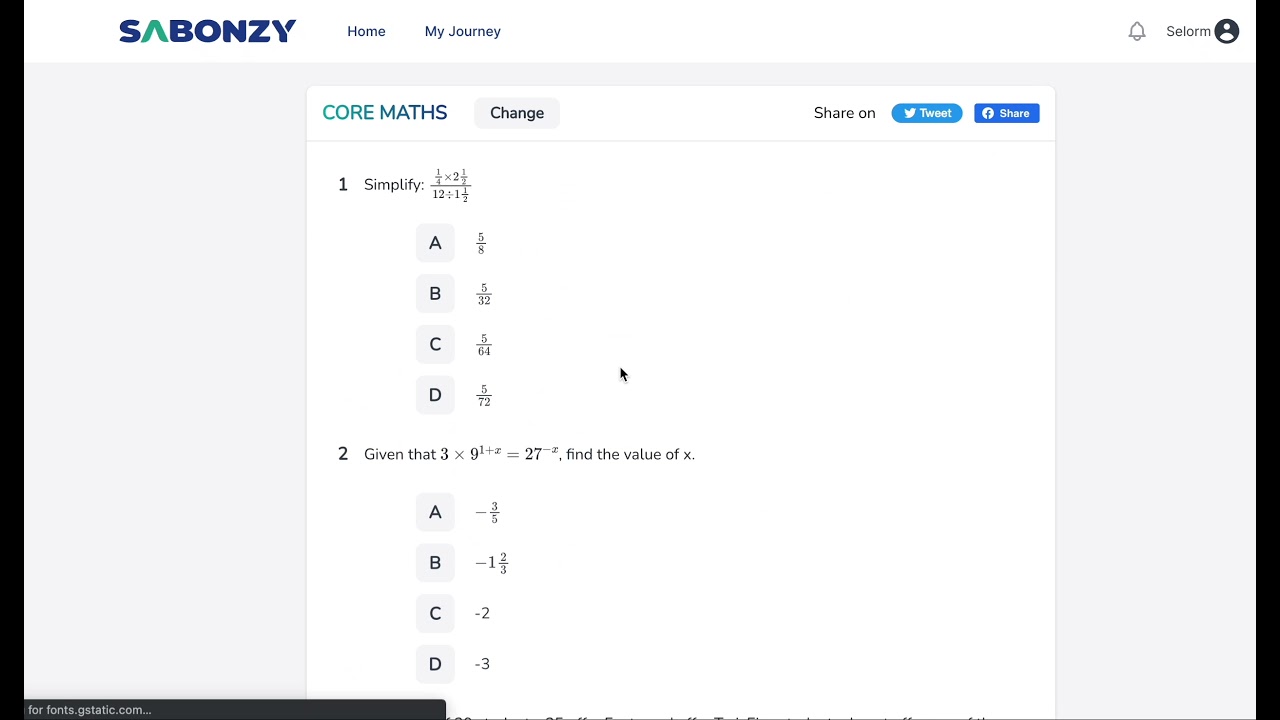Click answer text 5/64 in question 1
The height and width of the screenshot is (720, 1280).
tap(484, 345)
